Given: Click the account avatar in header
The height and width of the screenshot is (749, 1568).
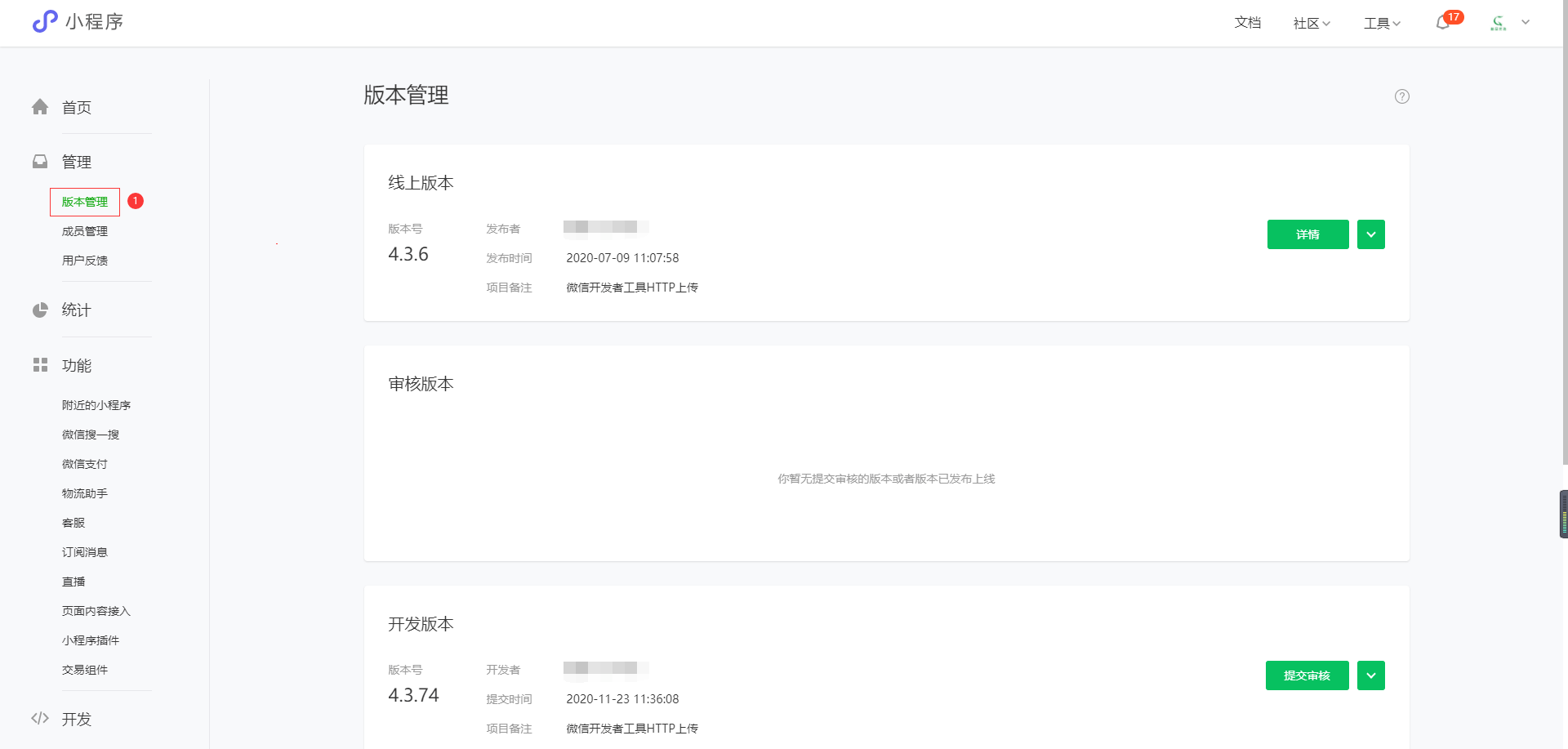Looking at the screenshot, I should 1499,23.
